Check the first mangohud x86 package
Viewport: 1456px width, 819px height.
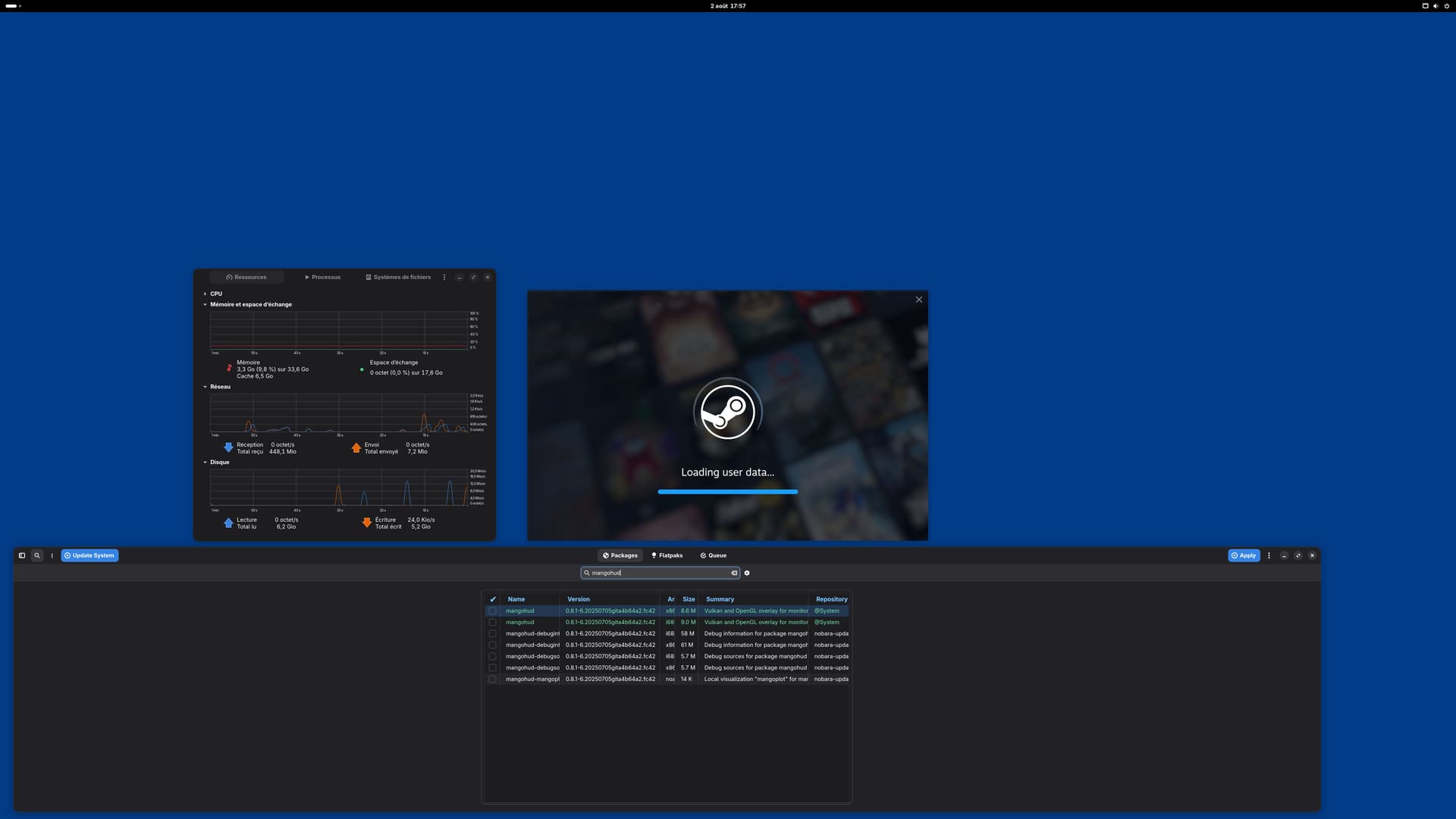coord(492,610)
